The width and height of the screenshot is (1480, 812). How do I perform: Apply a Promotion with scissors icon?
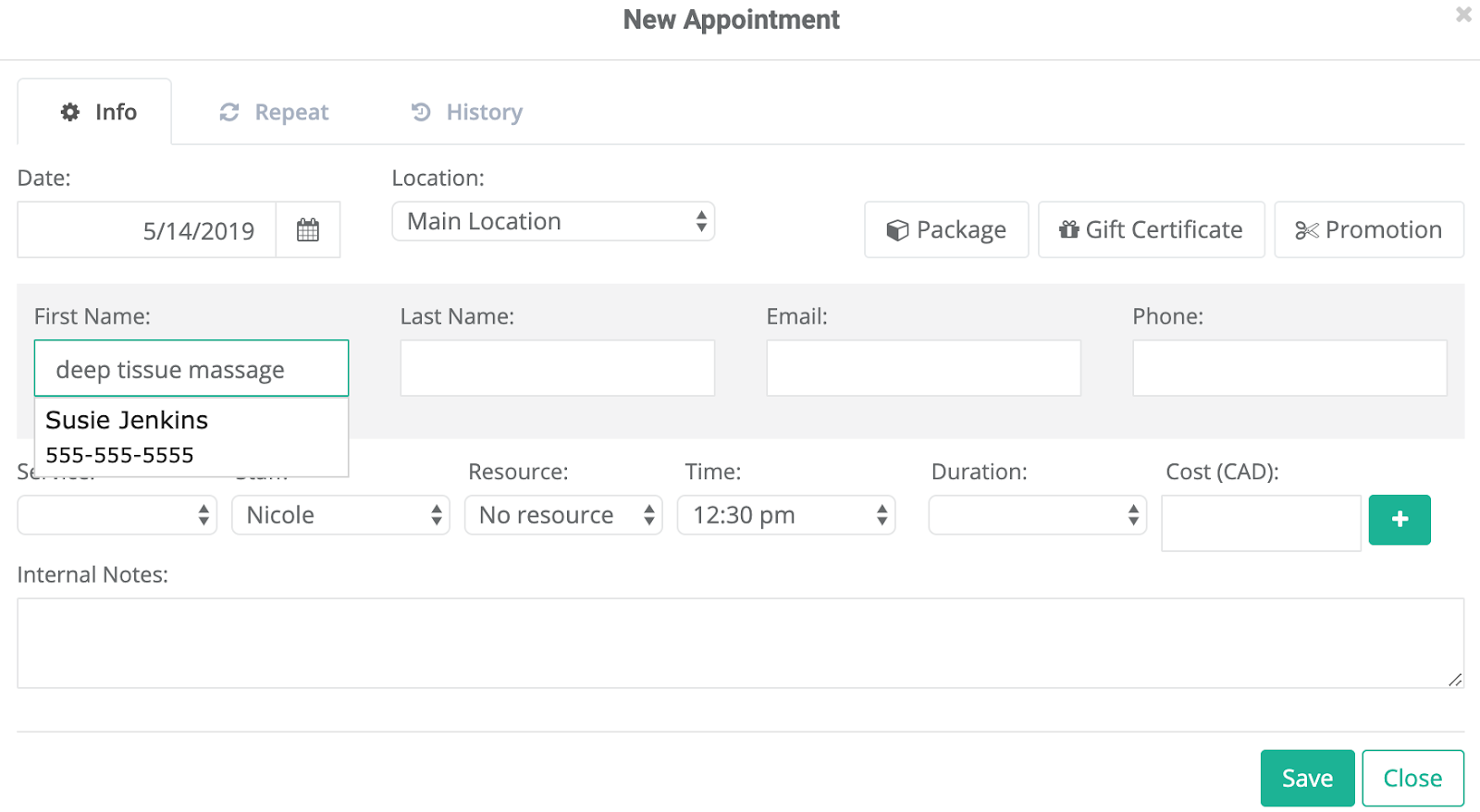pyautogui.click(x=1368, y=230)
